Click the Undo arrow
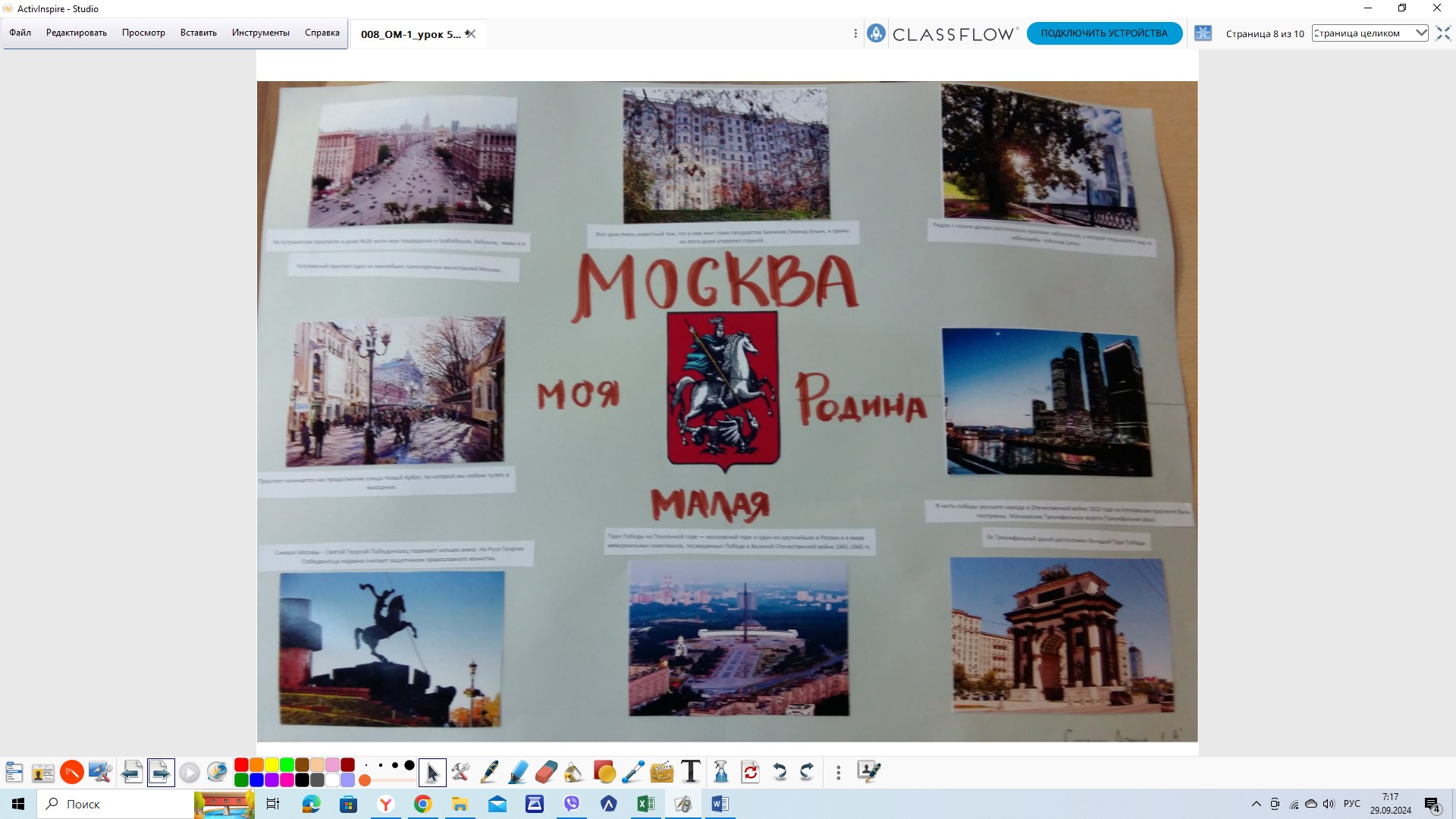The image size is (1456, 819). pyautogui.click(x=780, y=773)
